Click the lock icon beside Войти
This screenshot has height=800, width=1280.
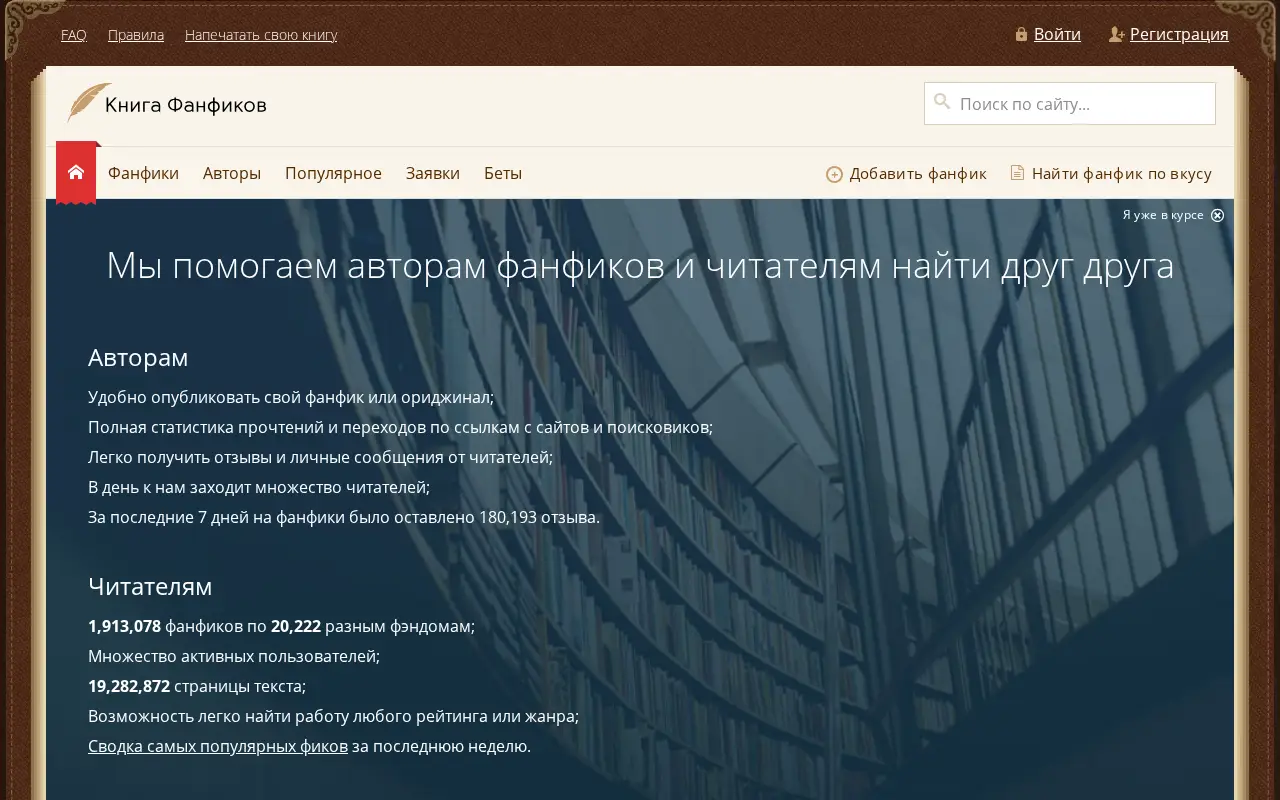click(1021, 34)
